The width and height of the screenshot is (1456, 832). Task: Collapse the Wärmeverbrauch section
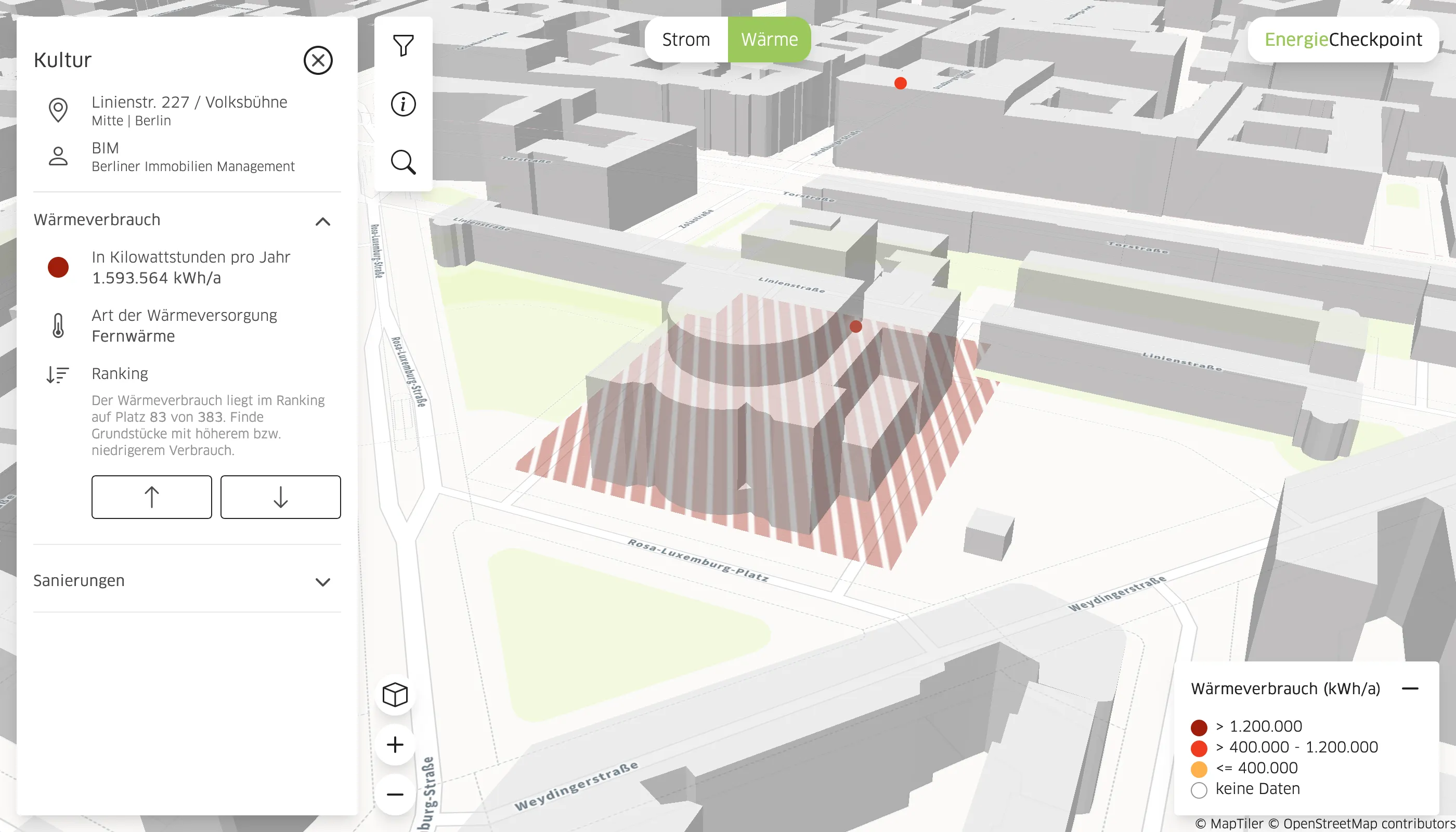pyautogui.click(x=323, y=220)
